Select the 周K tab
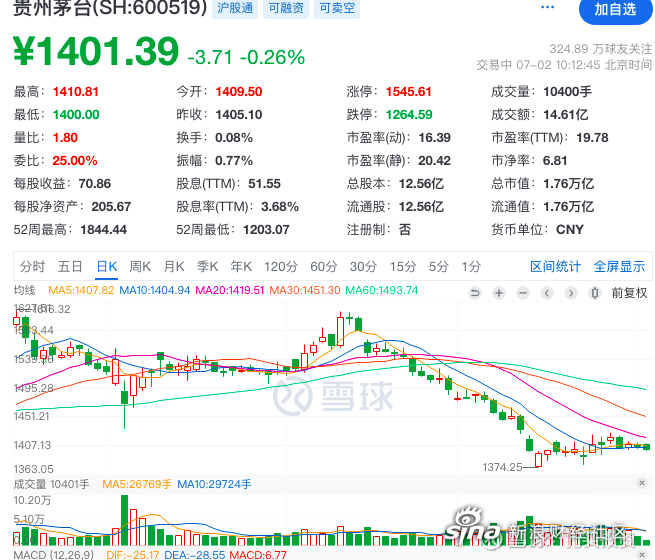Screen dimensions: 655x560 point(140,266)
